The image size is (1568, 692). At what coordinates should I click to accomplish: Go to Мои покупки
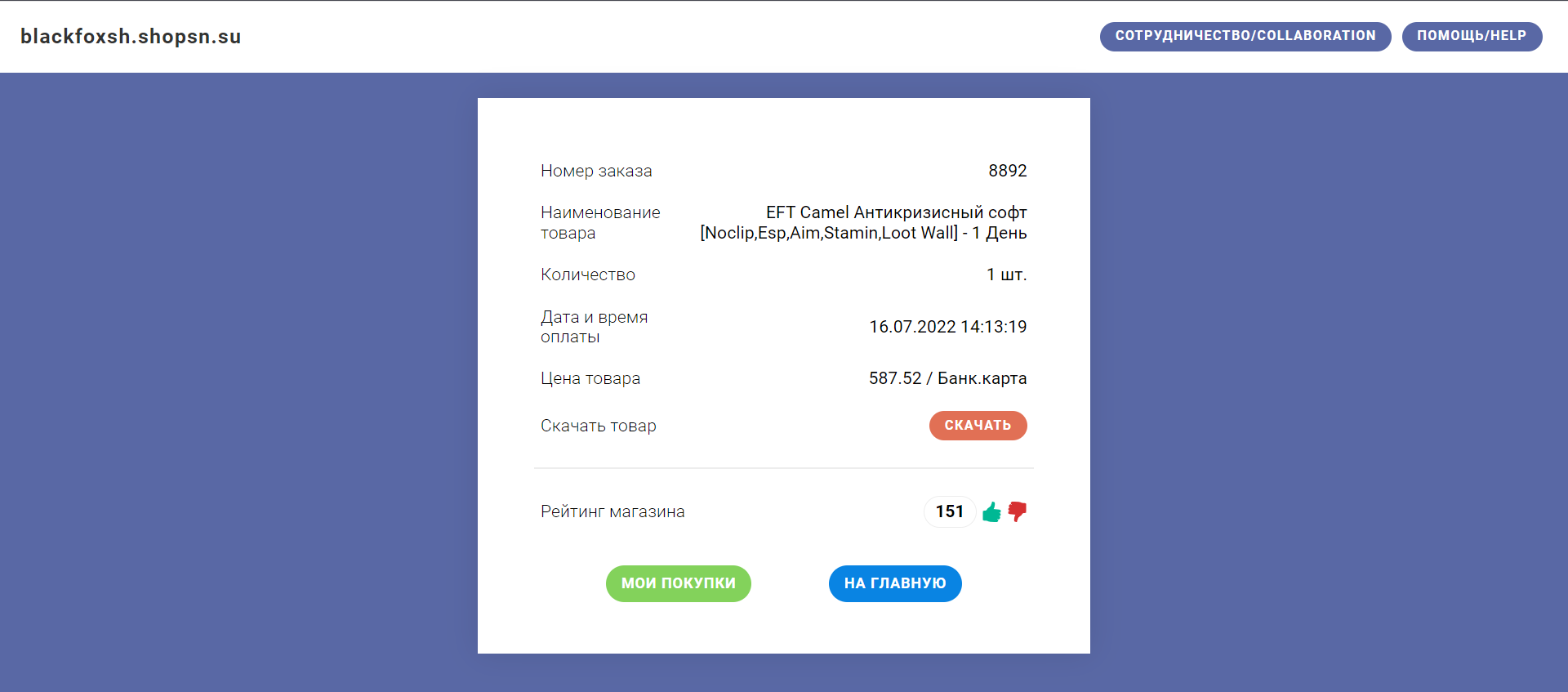pos(678,583)
